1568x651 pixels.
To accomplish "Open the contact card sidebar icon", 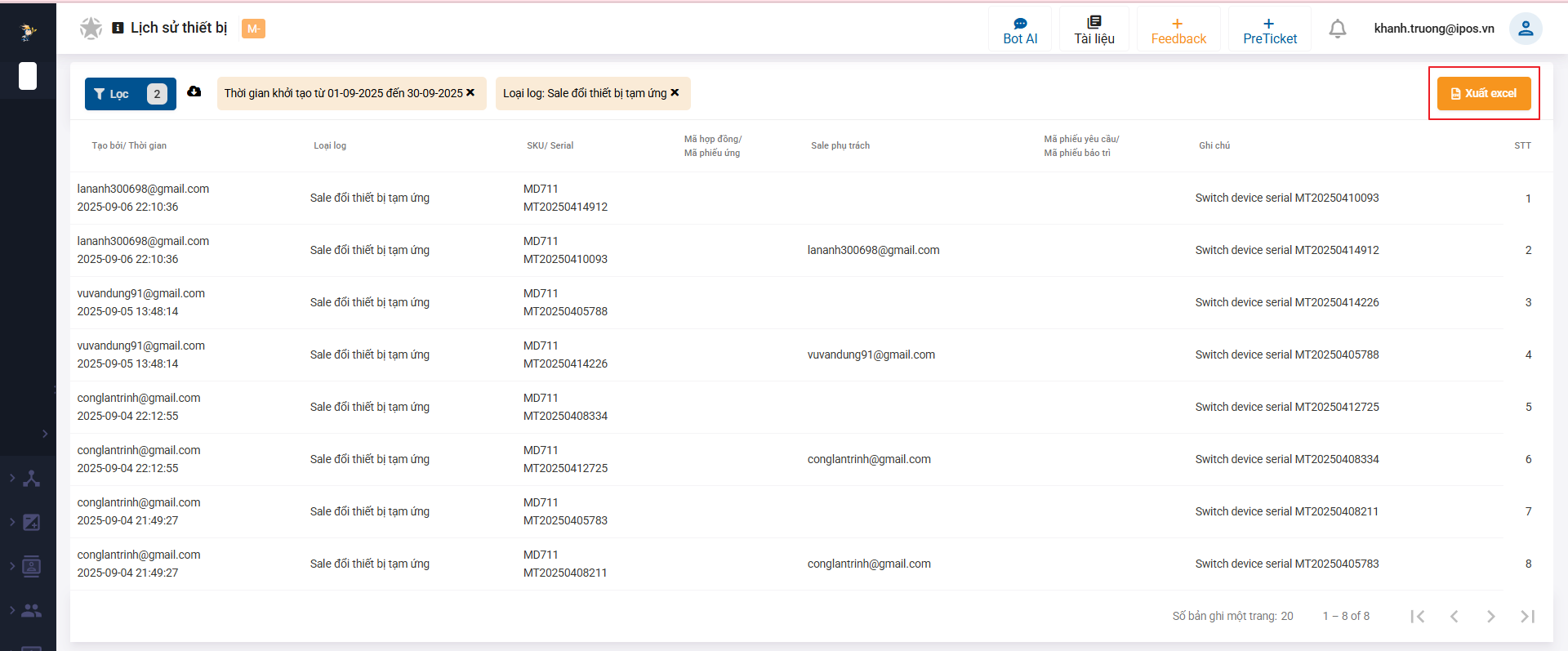I will pos(32,566).
